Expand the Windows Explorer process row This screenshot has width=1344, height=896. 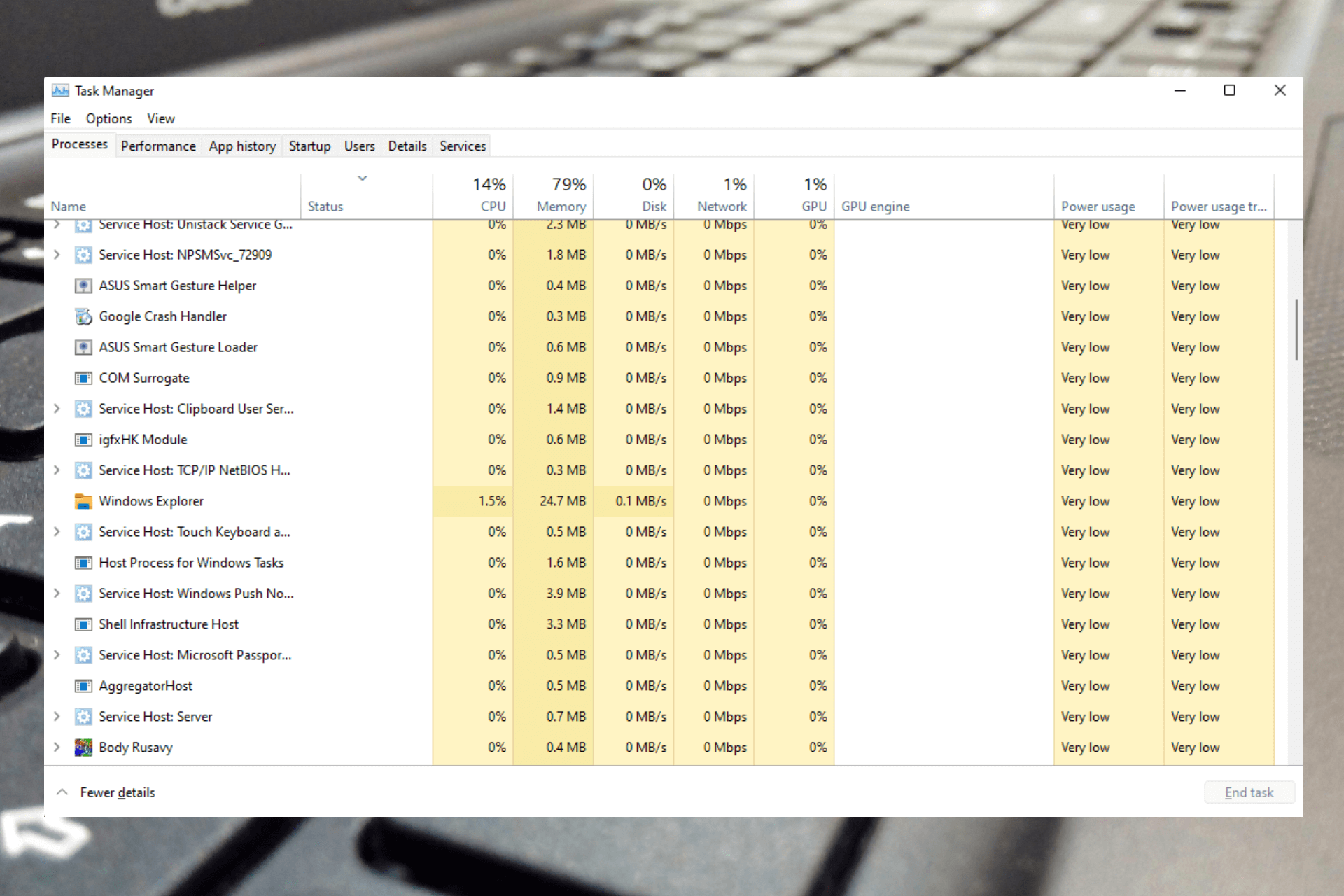58,501
